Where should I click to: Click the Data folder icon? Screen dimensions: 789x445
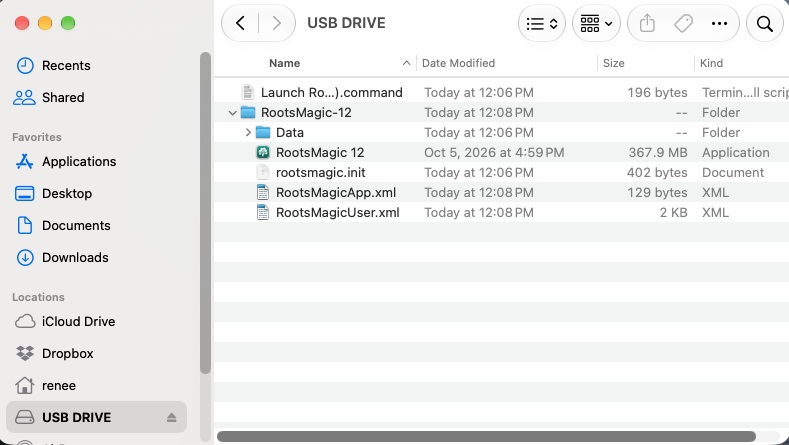coord(263,132)
